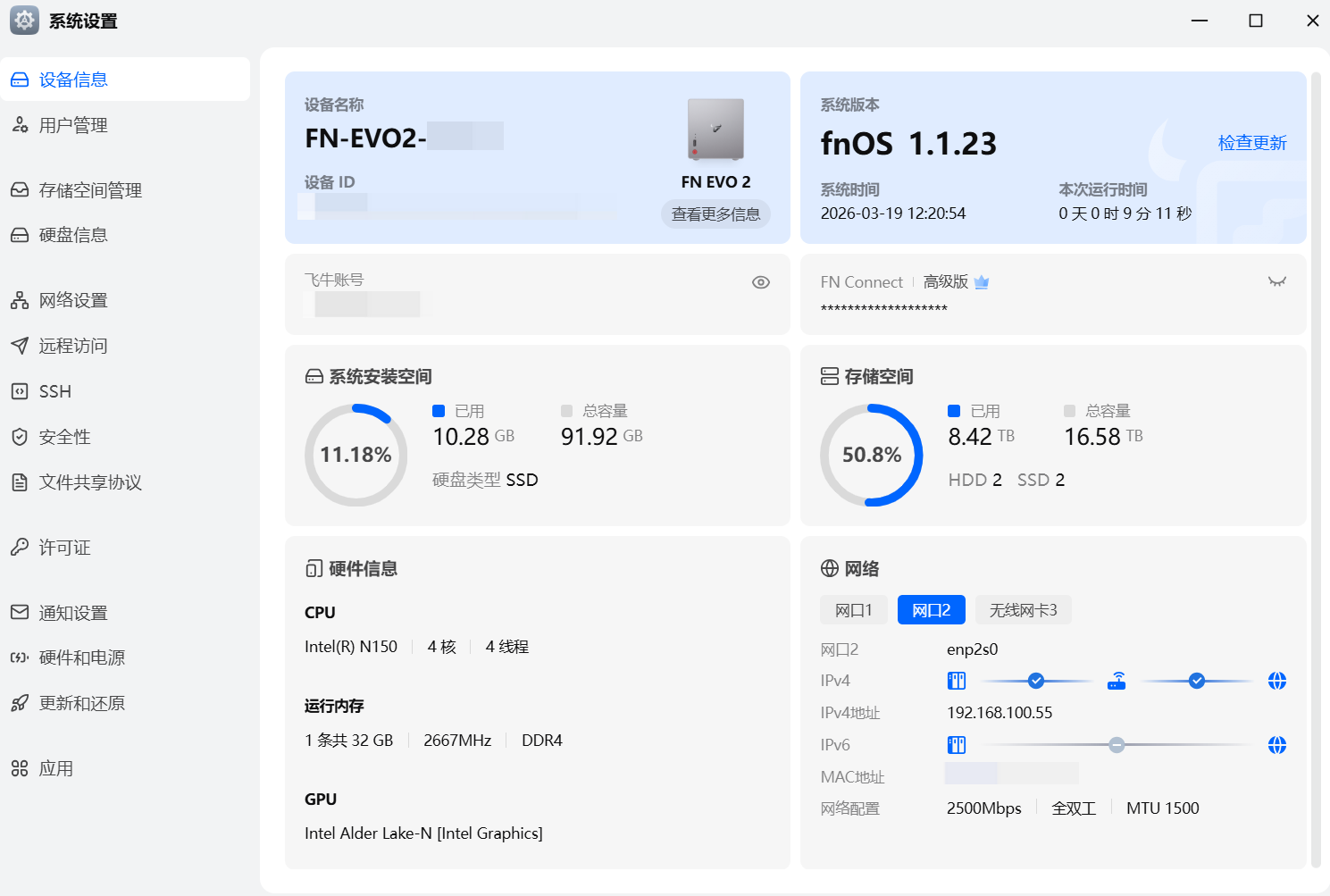Click the system time 2026-03-19 12:20:54
This screenshot has height=896, width=1330.
coord(893,214)
